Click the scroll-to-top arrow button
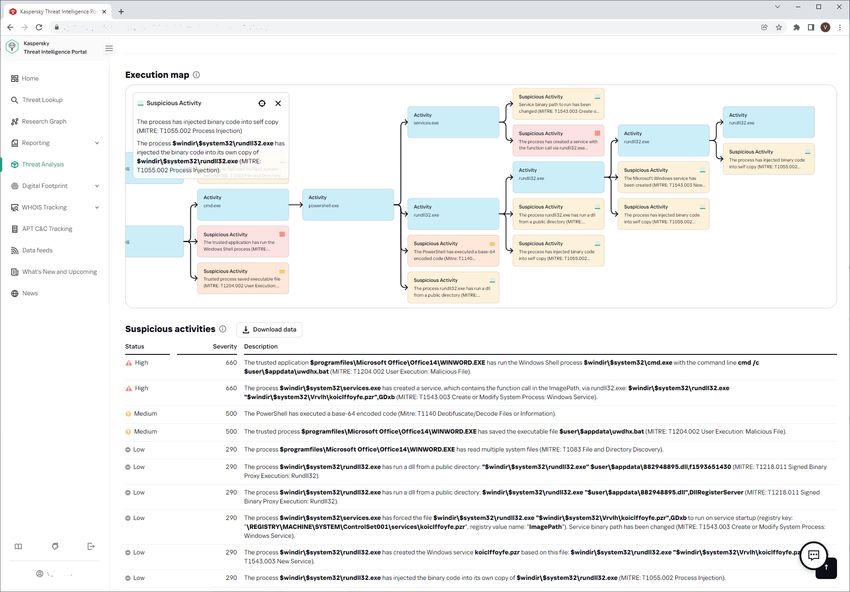This screenshot has width=850, height=592. 826,568
